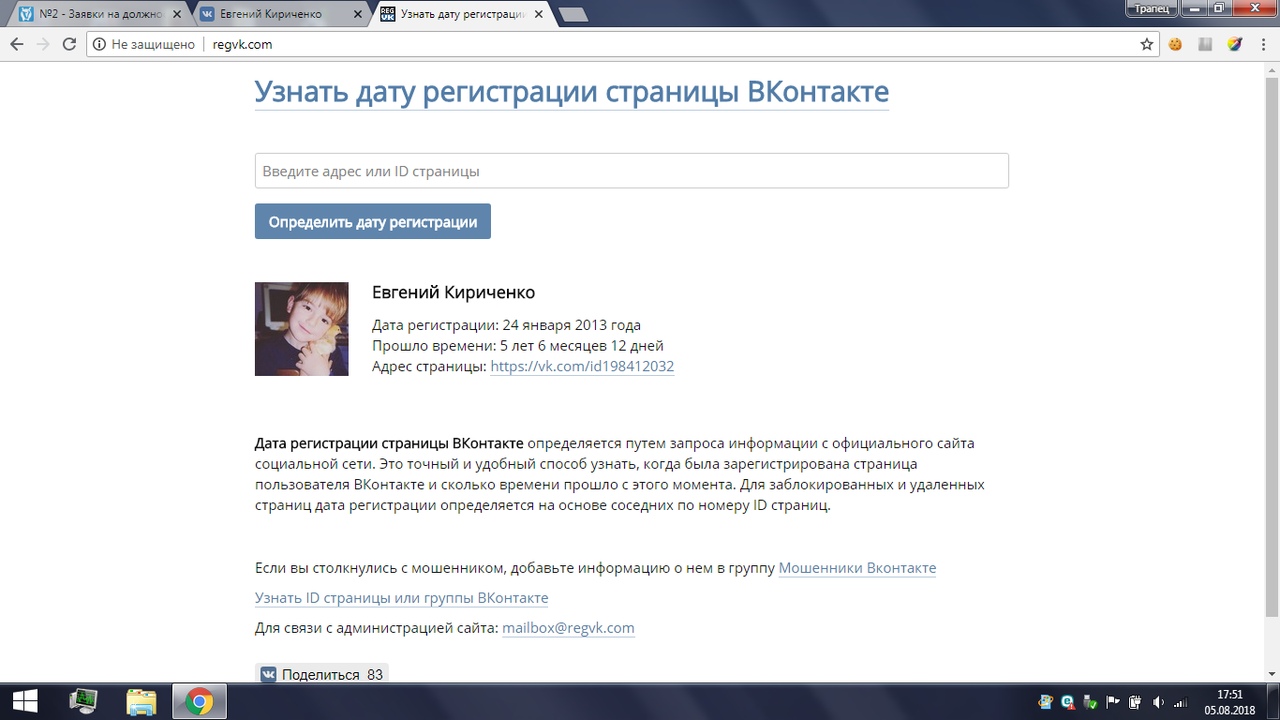Click the mailbox@regvk.com email link
1280x720 pixels.
pos(568,628)
